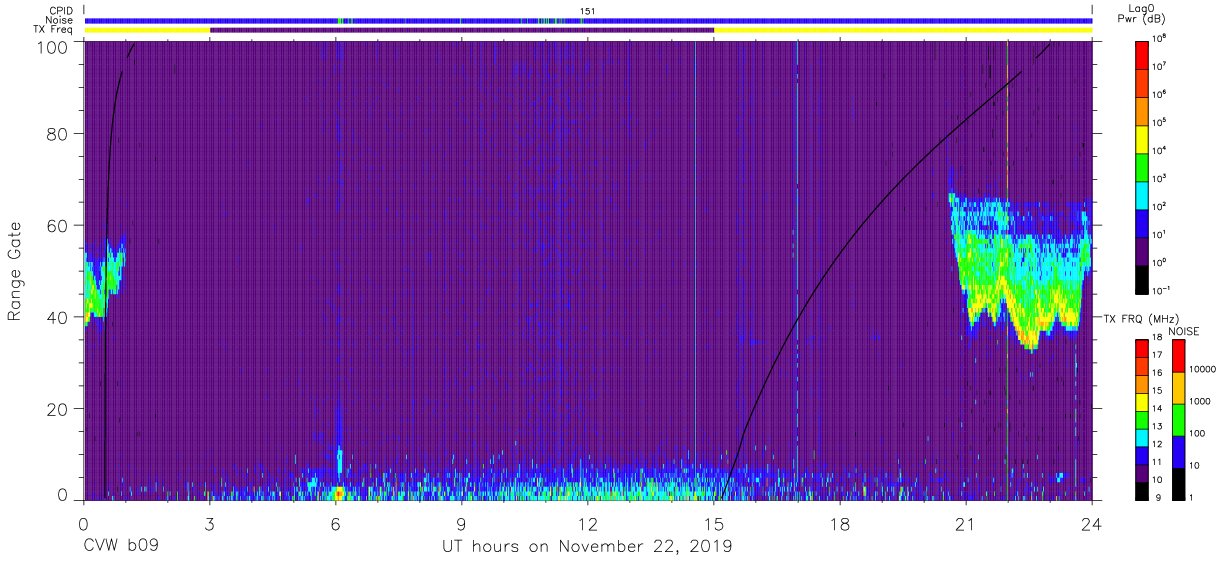The image size is (1228, 567).
Task: Select the orange segment of the NOISE colorbar
Action: tap(1177, 388)
